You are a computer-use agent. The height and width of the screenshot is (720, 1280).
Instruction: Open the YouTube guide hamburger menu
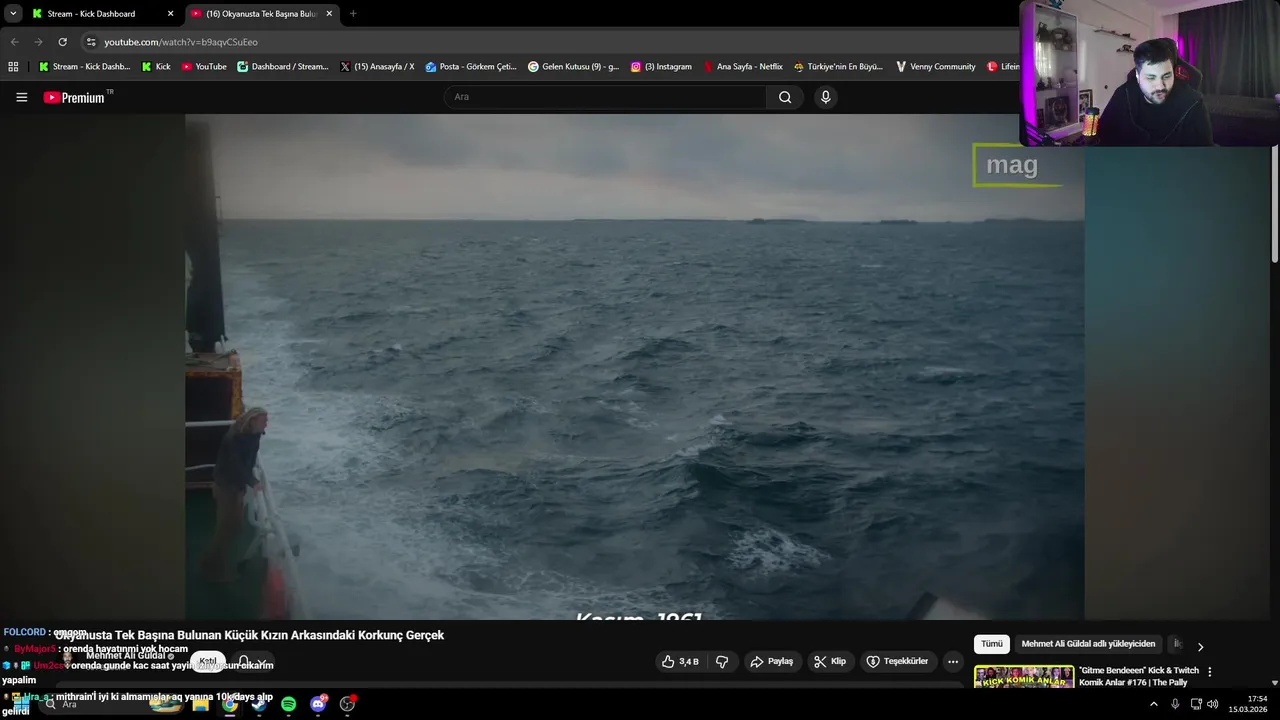pos(21,97)
